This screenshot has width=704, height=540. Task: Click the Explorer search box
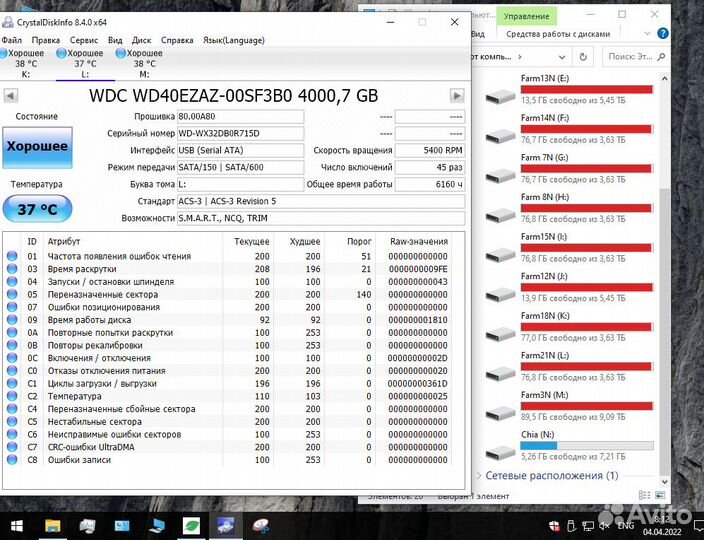click(x=635, y=57)
